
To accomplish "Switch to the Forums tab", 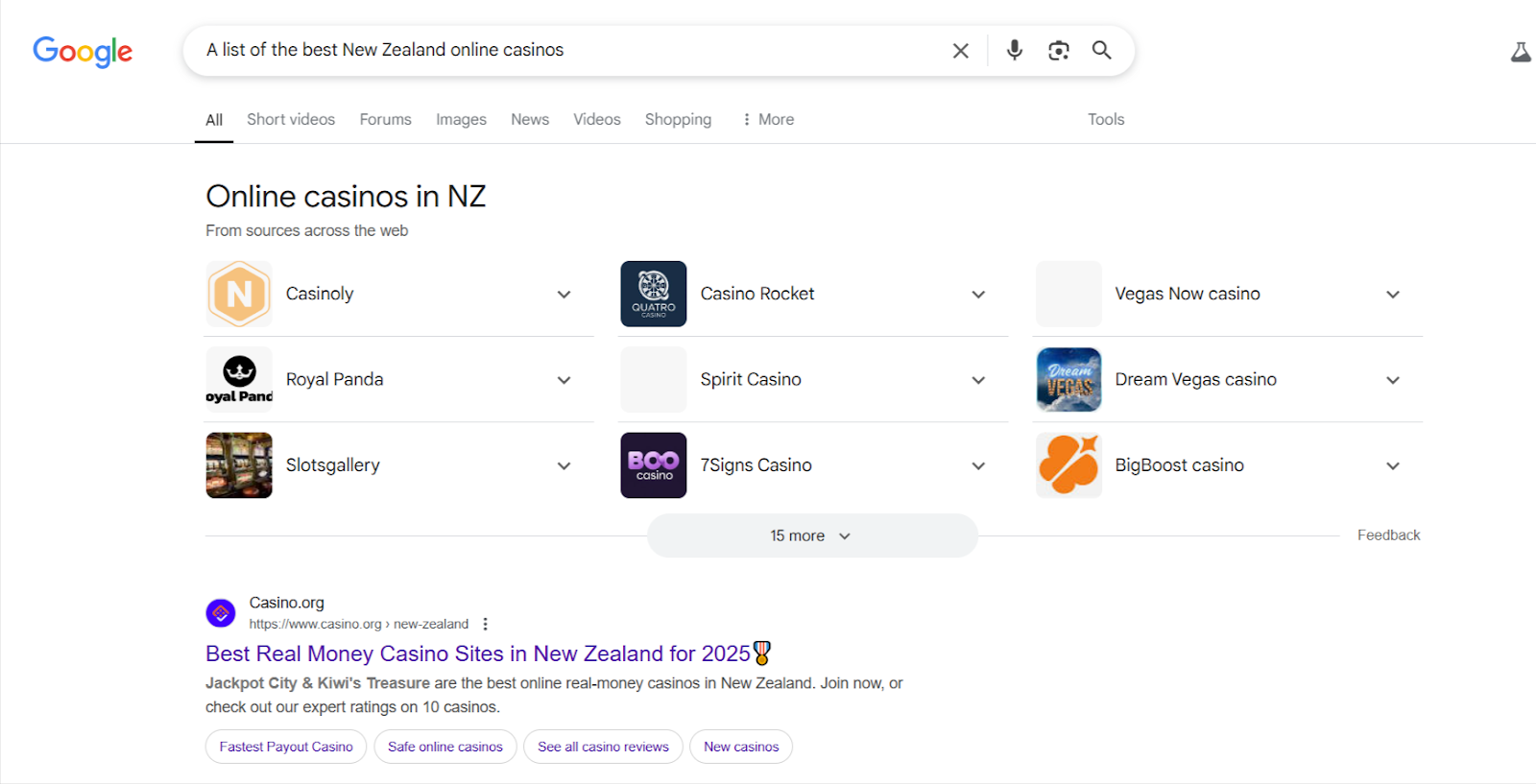I will 385,119.
